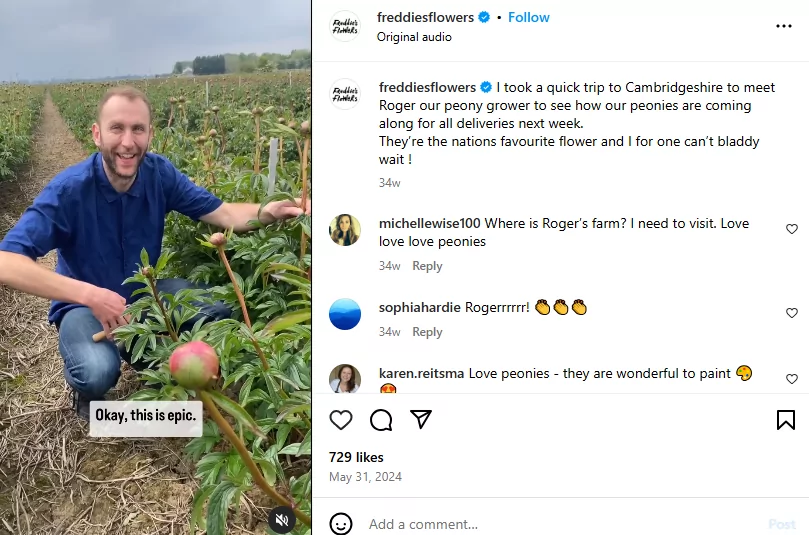Open more options three-dot menu
Viewport: 809px width, 535px height.
[x=784, y=26]
